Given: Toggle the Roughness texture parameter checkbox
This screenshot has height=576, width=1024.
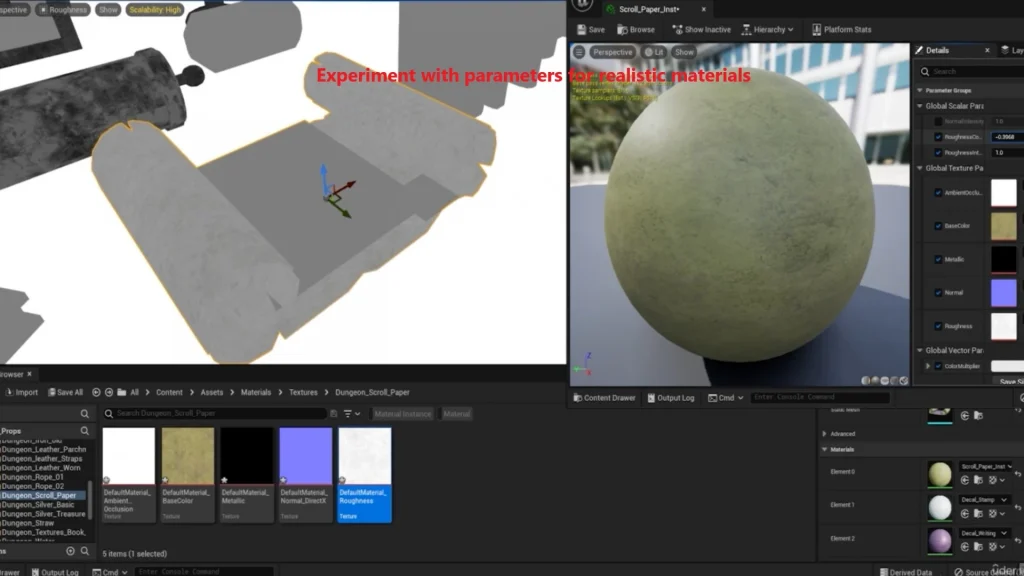Looking at the screenshot, I should 938,326.
